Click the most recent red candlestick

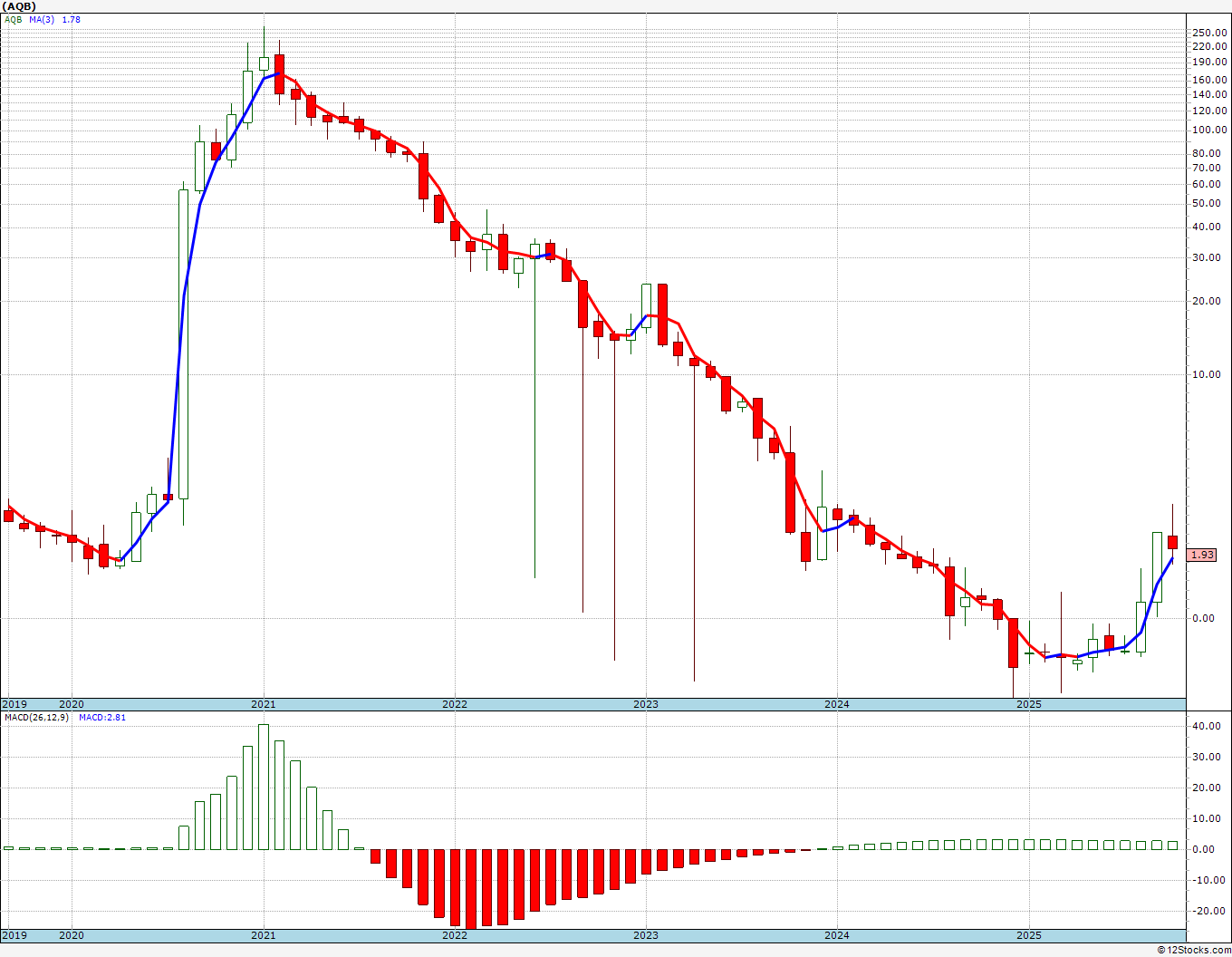pyautogui.click(x=1172, y=542)
